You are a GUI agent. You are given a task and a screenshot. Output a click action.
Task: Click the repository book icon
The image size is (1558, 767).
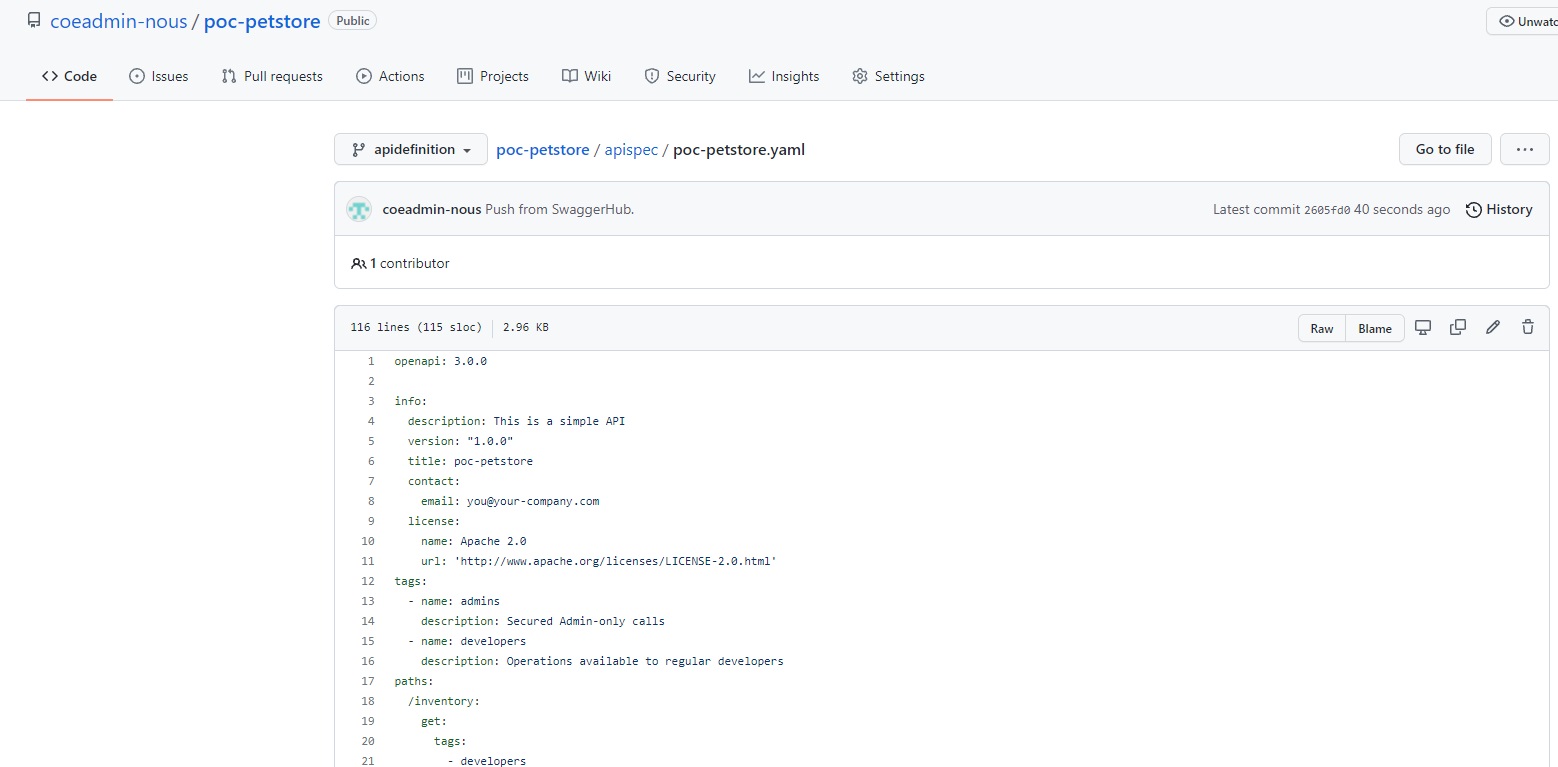34,21
